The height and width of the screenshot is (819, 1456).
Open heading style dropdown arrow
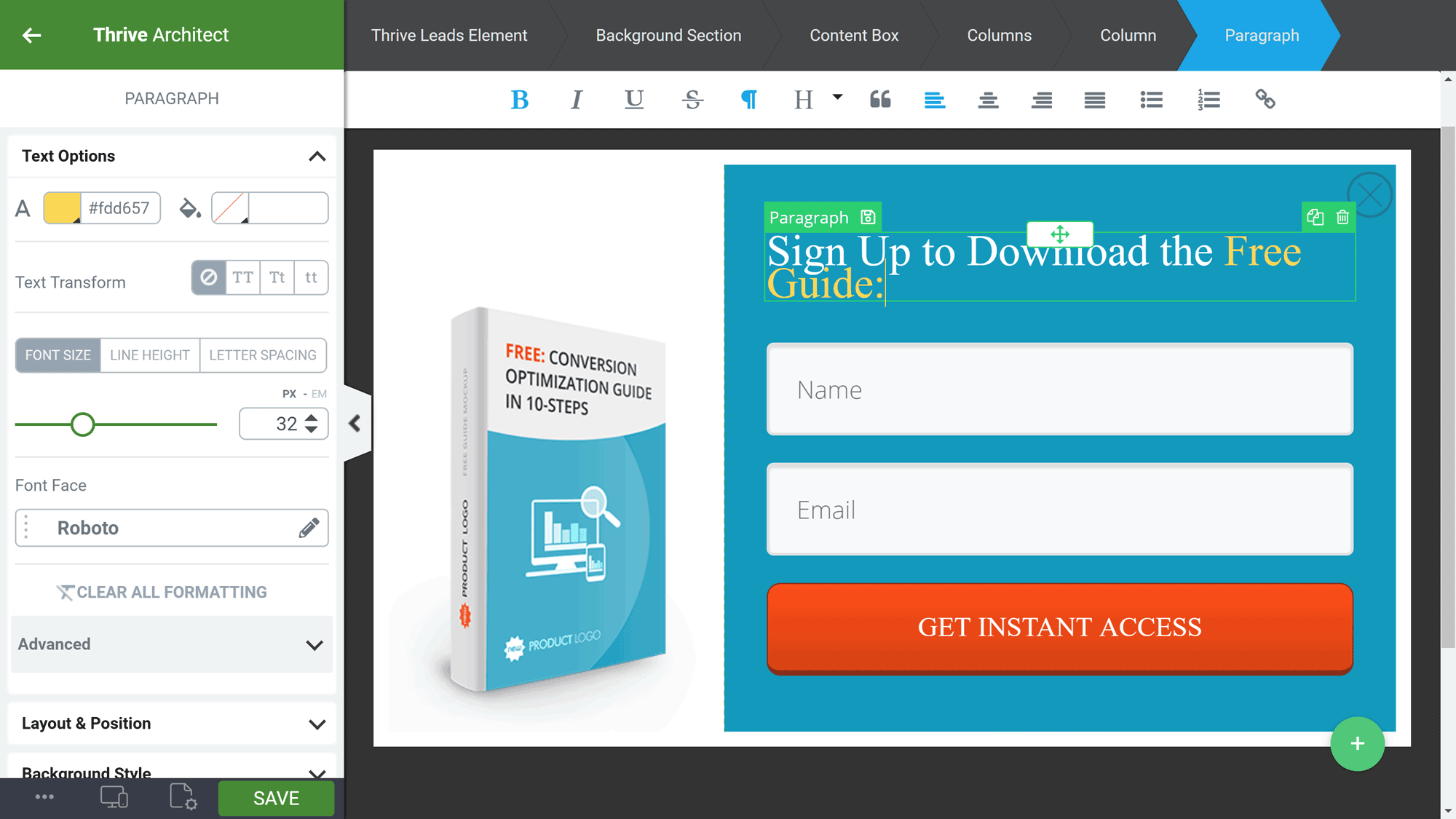coord(837,96)
